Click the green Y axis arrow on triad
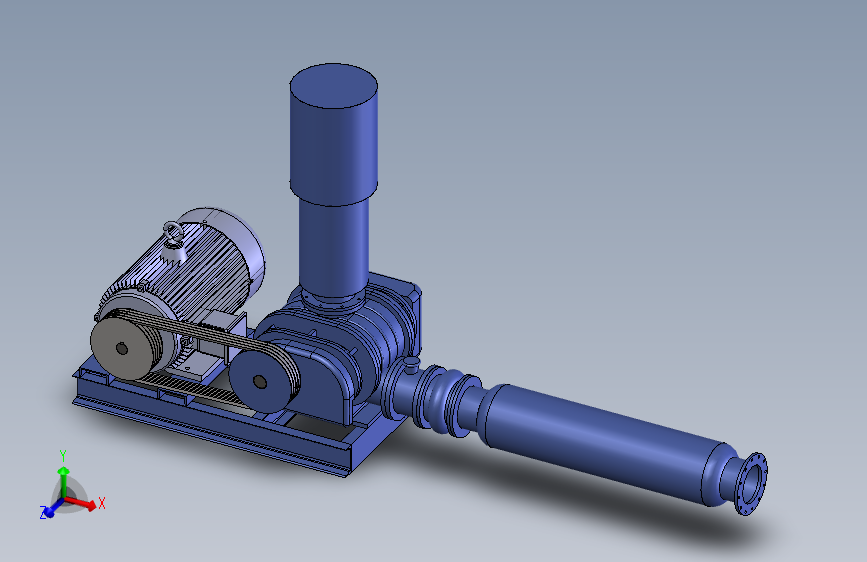This screenshot has width=867, height=562. 64,481
